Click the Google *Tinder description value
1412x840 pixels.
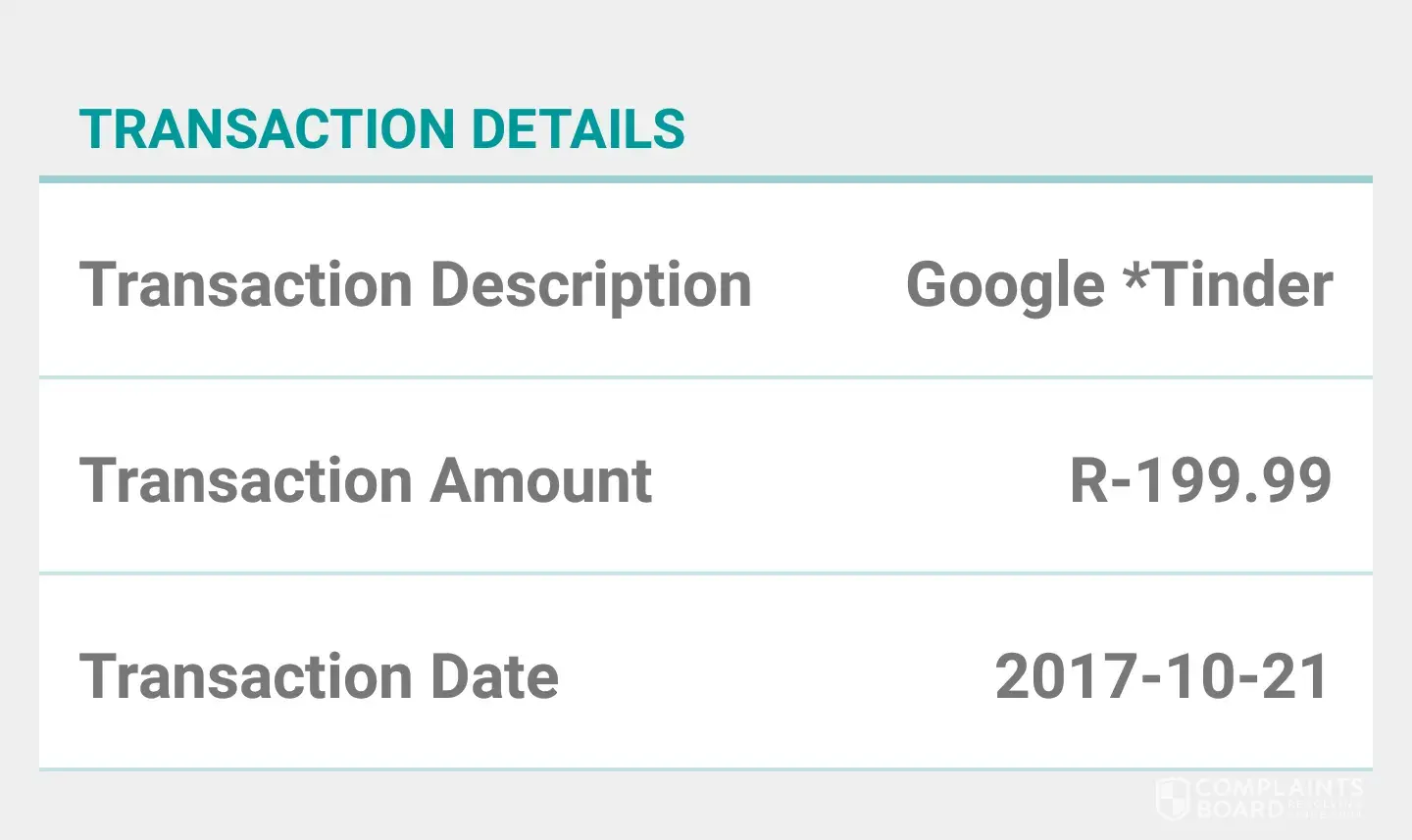tap(1119, 285)
